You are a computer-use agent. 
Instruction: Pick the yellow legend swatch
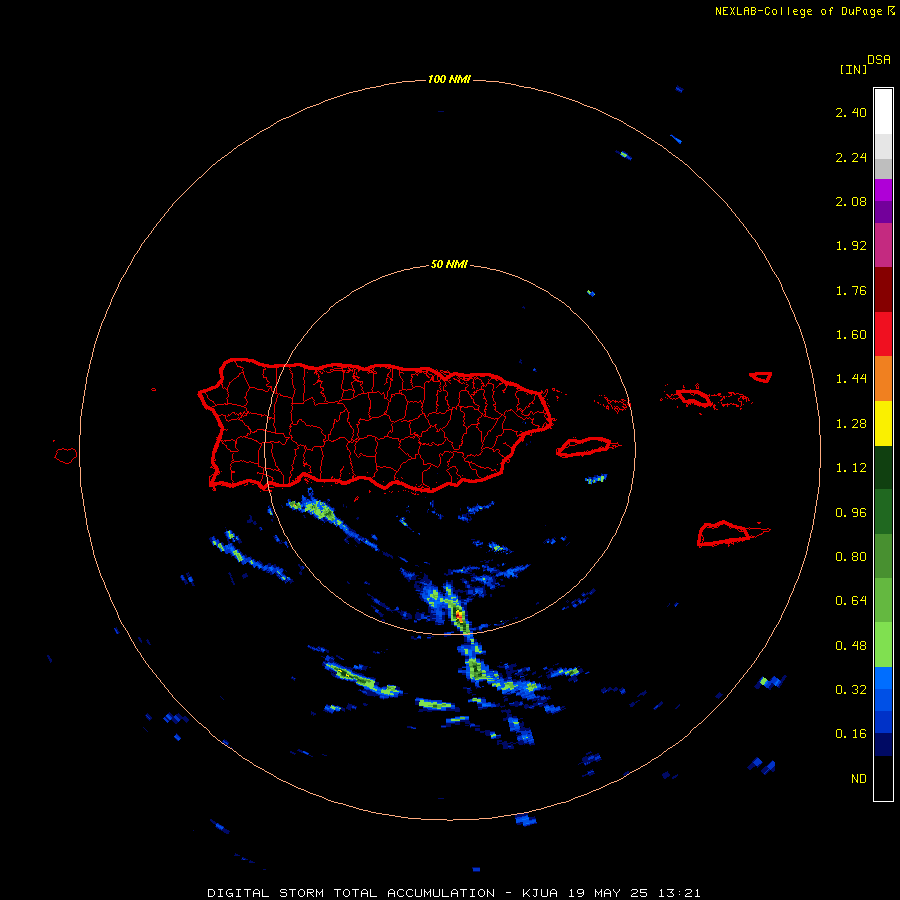coord(883,423)
